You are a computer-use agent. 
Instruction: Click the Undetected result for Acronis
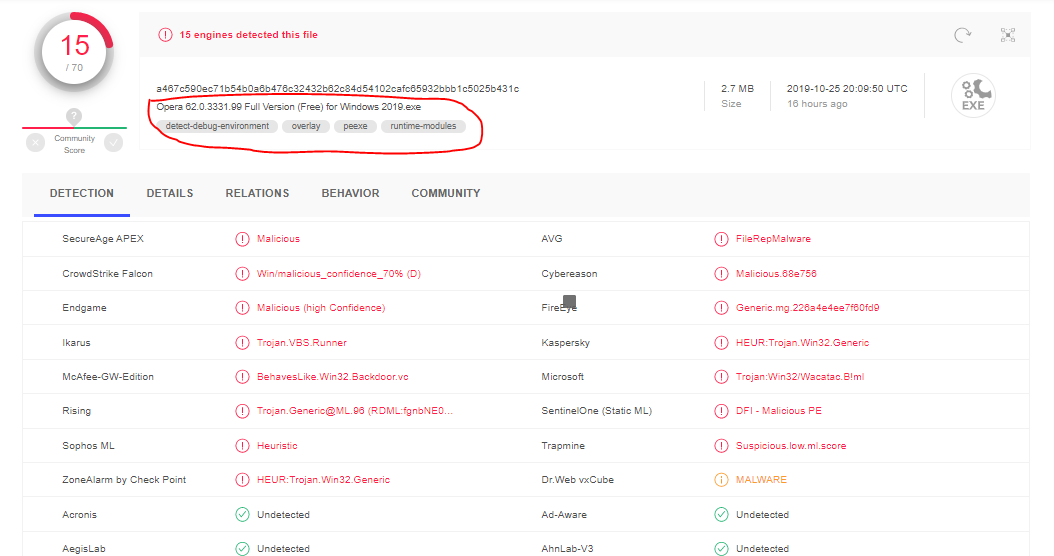(283, 514)
